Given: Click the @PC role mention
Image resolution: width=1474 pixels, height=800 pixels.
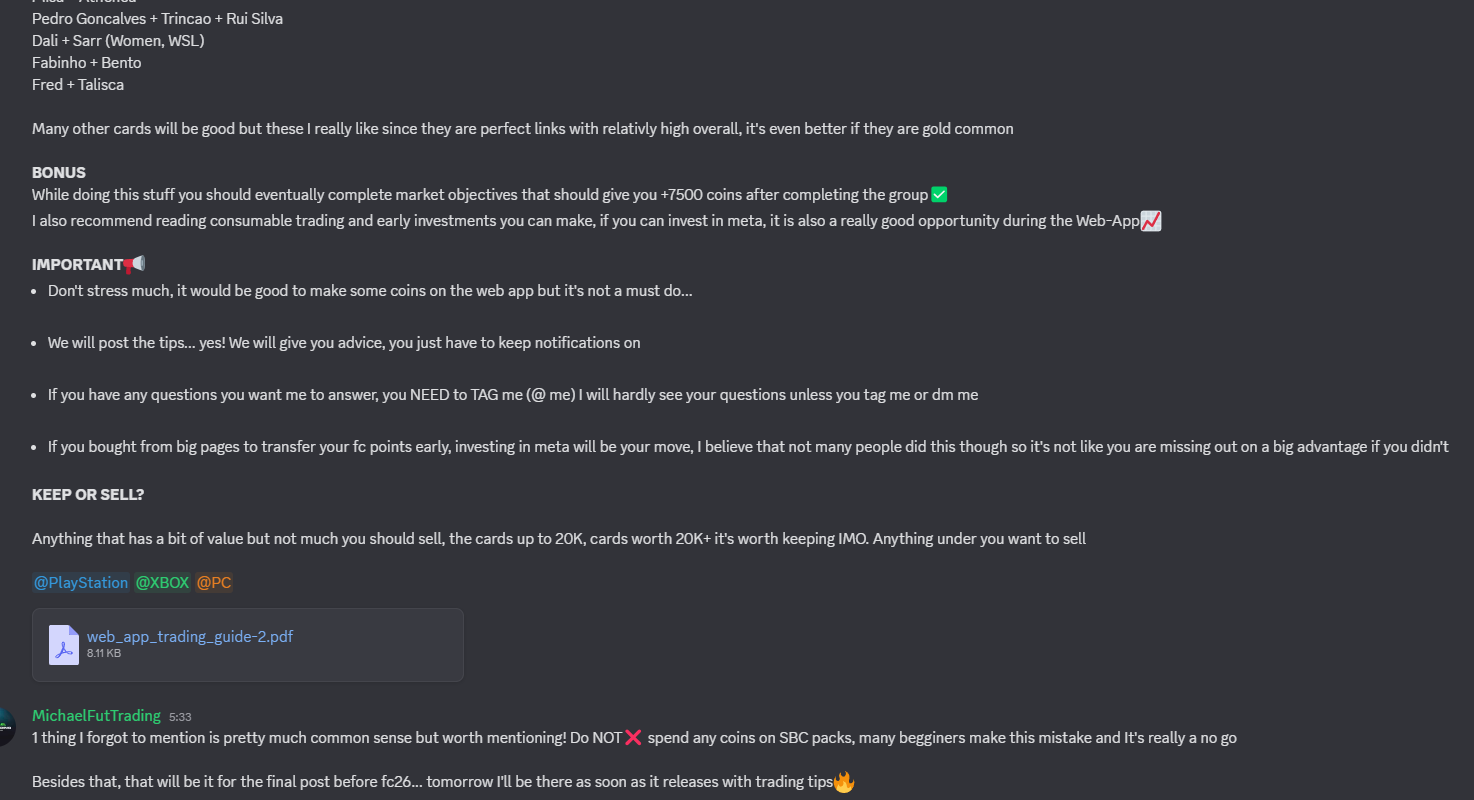Looking at the screenshot, I should coord(214,582).
